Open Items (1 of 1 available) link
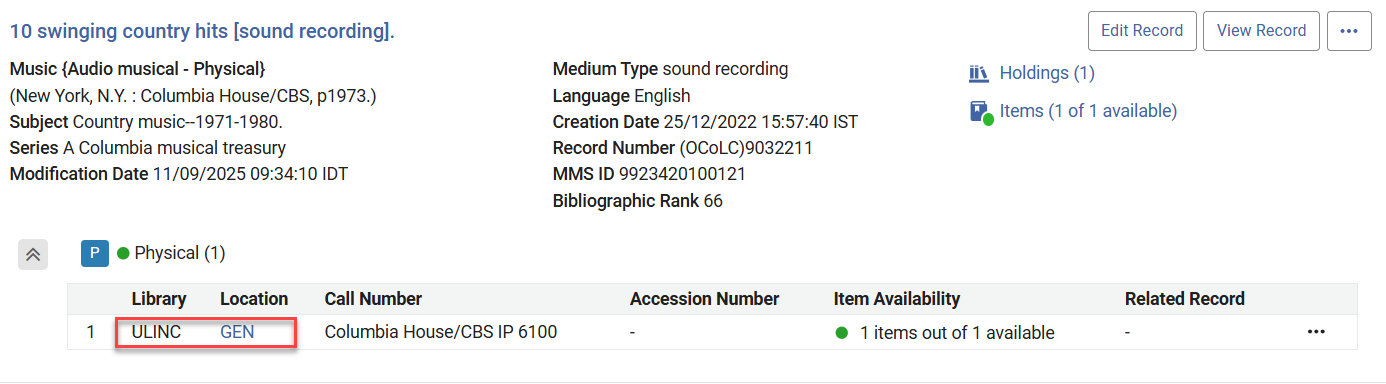The height and width of the screenshot is (384, 1386). click(1088, 111)
